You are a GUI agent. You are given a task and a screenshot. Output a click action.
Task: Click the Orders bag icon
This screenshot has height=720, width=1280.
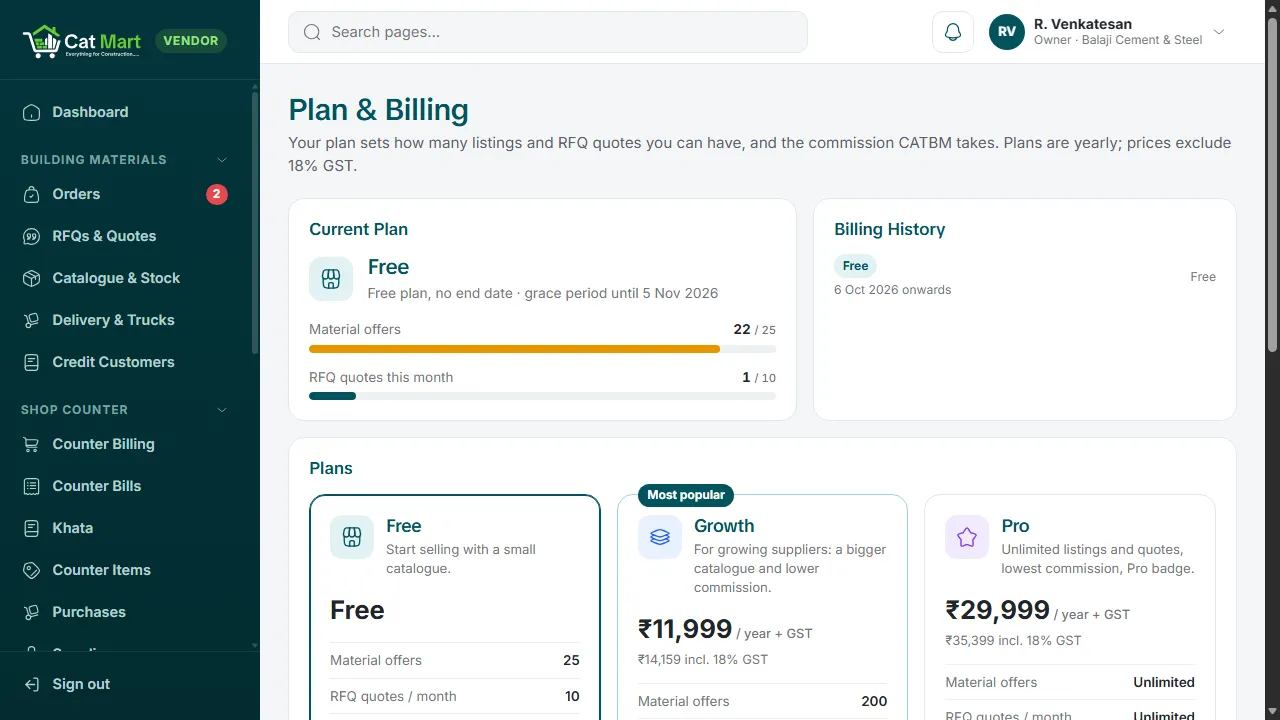click(32, 194)
